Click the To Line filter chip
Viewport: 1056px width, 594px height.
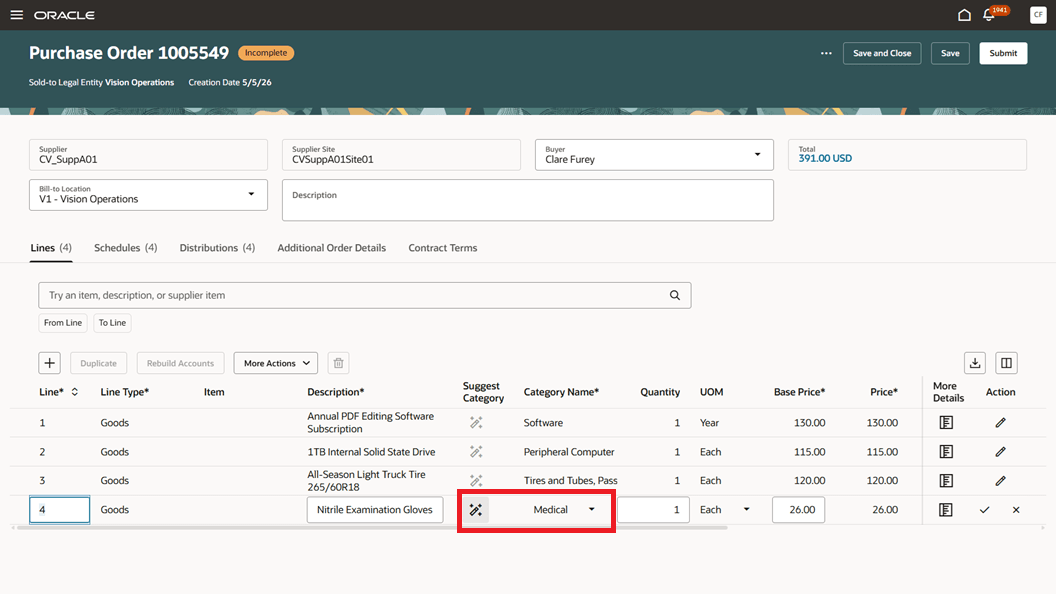pyautogui.click(x=112, y=323)
